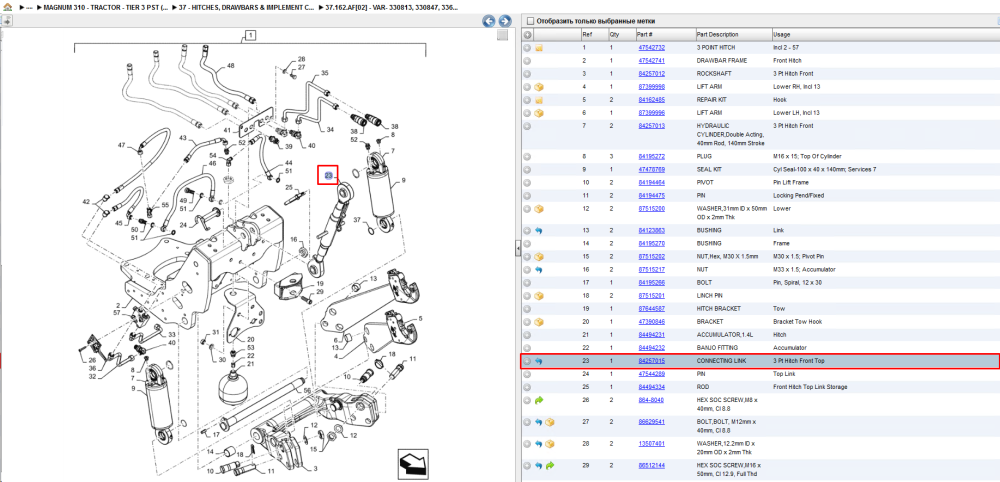The height and width of the screenshot is (482, 1000).
Task: Click the folder icon on 3 POINT HITCH row
Action: (x=539, y=48)
